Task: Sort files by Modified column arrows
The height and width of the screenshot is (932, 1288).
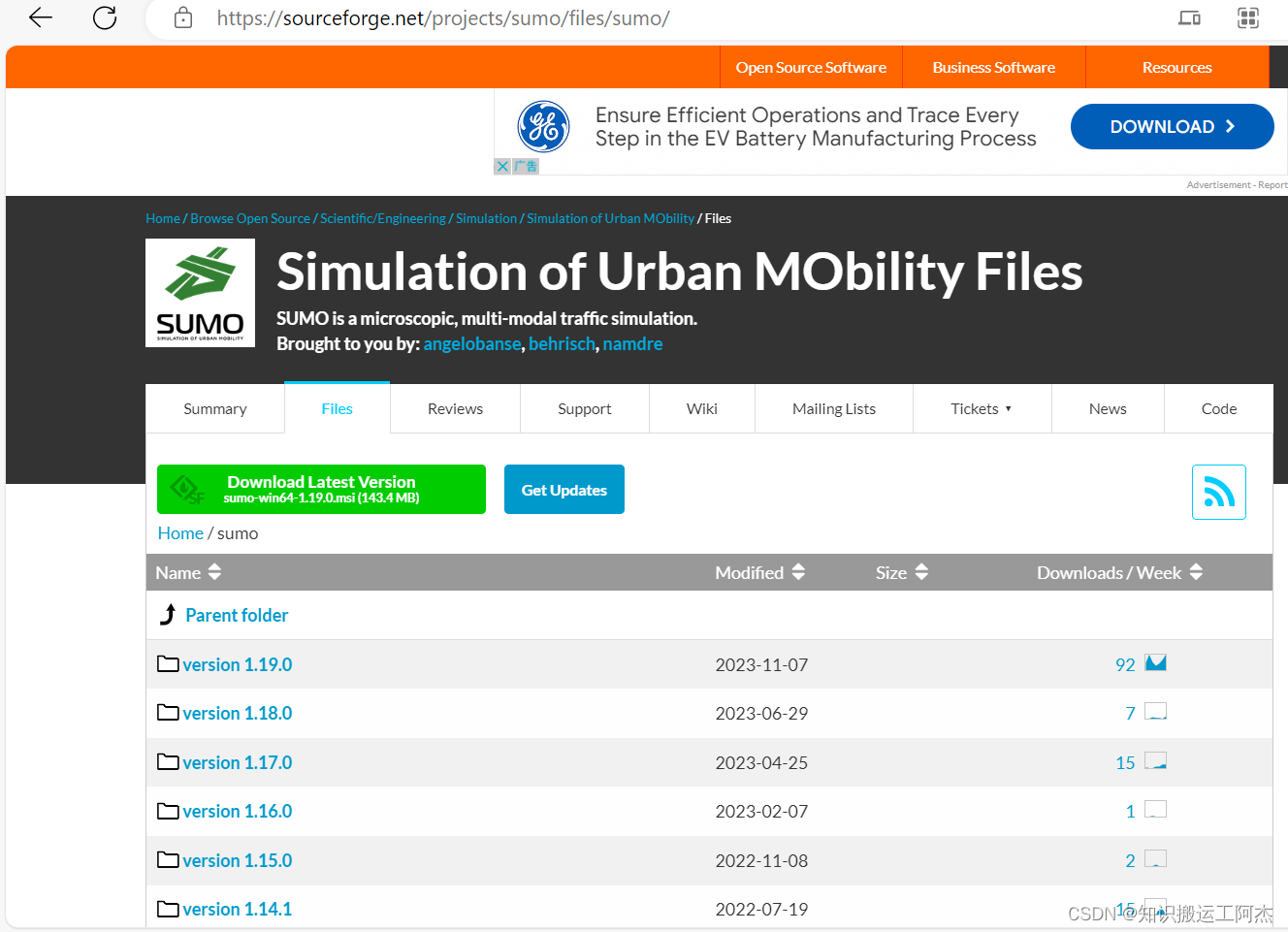Action: (x=798, y=572)
